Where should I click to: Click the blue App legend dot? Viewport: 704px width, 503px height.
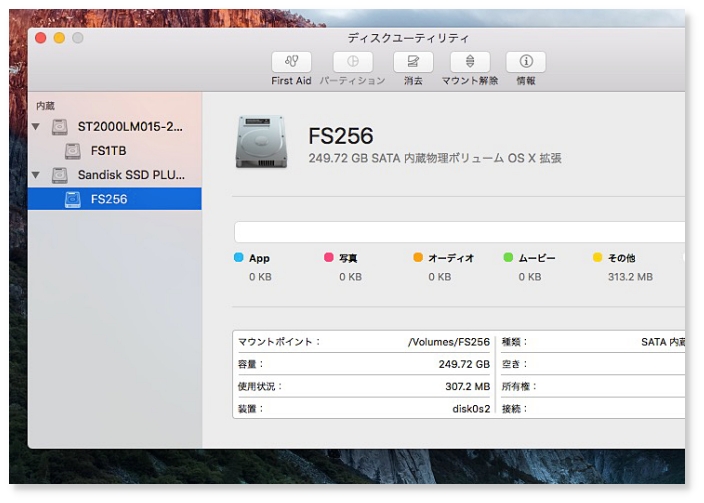238,258
